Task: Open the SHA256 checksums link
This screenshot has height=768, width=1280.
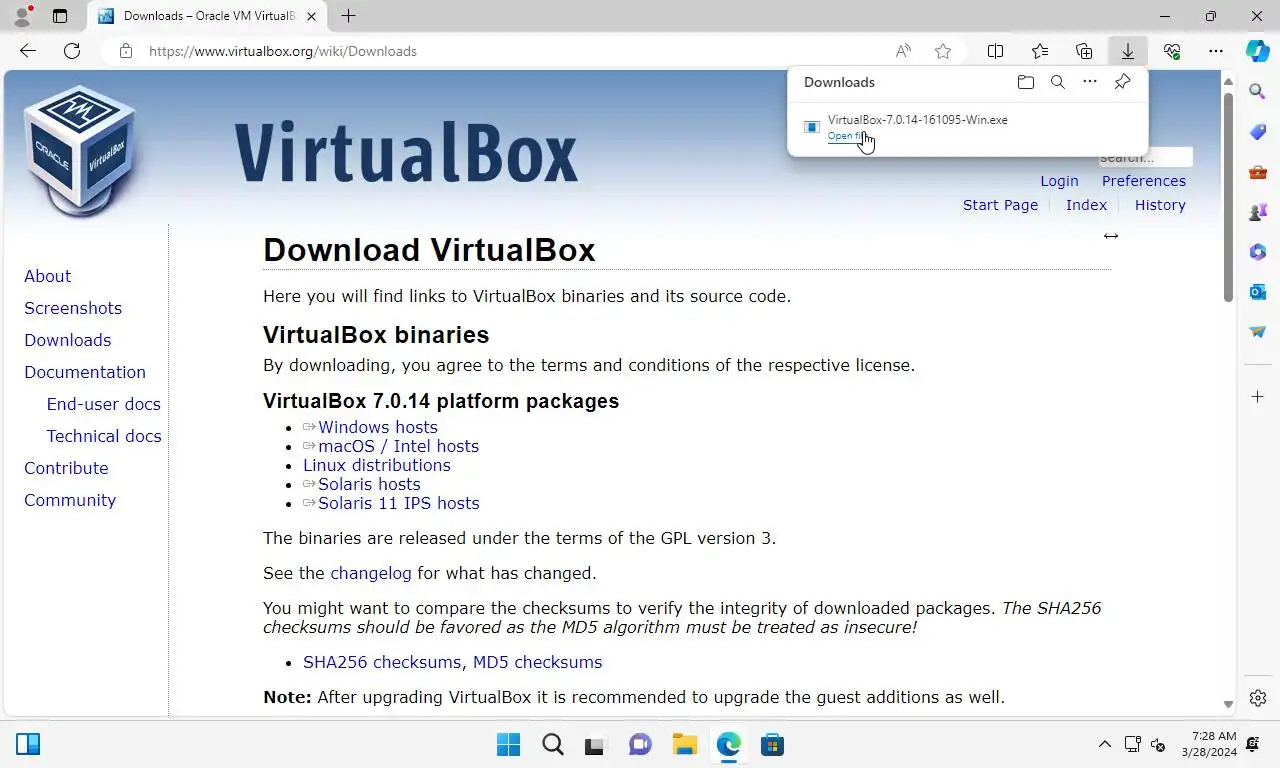Action: (382, 662)
